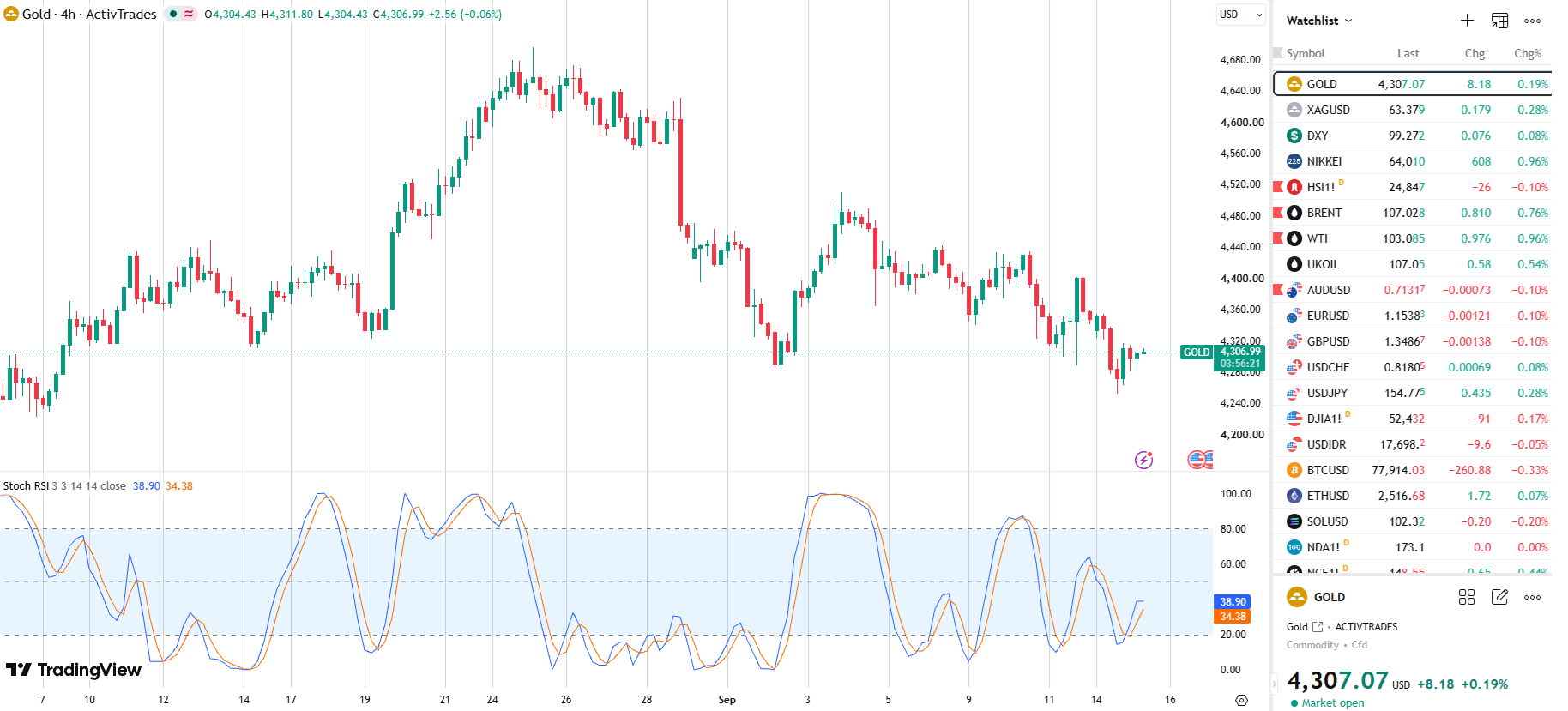Open watchlist advanced view table icon
Screen dimensions: 1568x711
point(1499,21)
